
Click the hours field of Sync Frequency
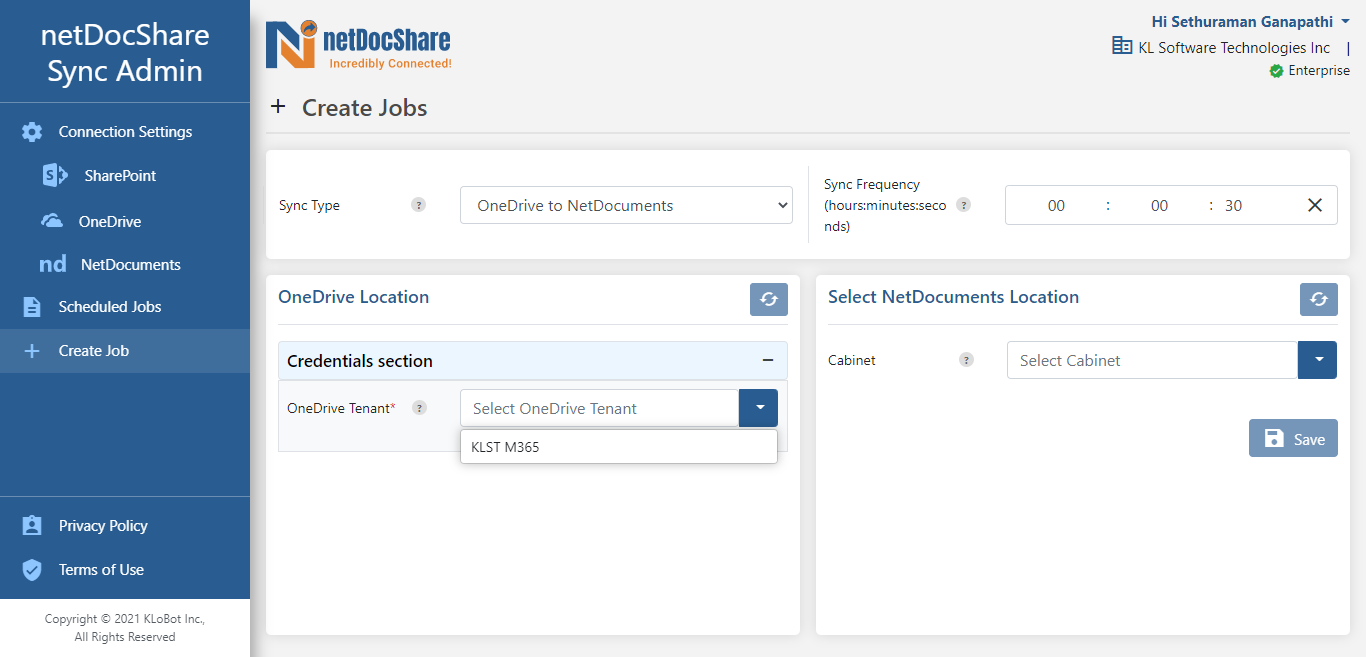click(1056, 205)
